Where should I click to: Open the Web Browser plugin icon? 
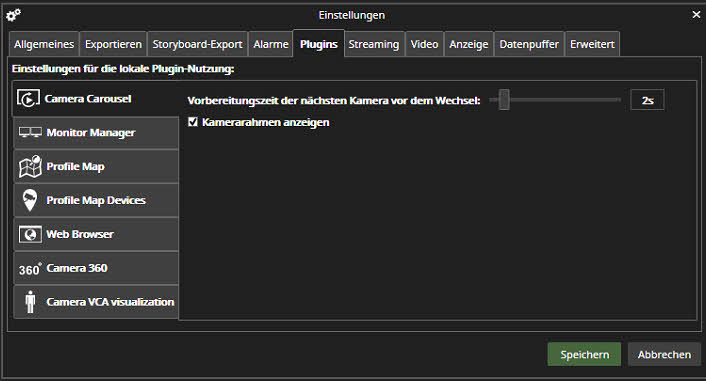[x=30, y=234]
